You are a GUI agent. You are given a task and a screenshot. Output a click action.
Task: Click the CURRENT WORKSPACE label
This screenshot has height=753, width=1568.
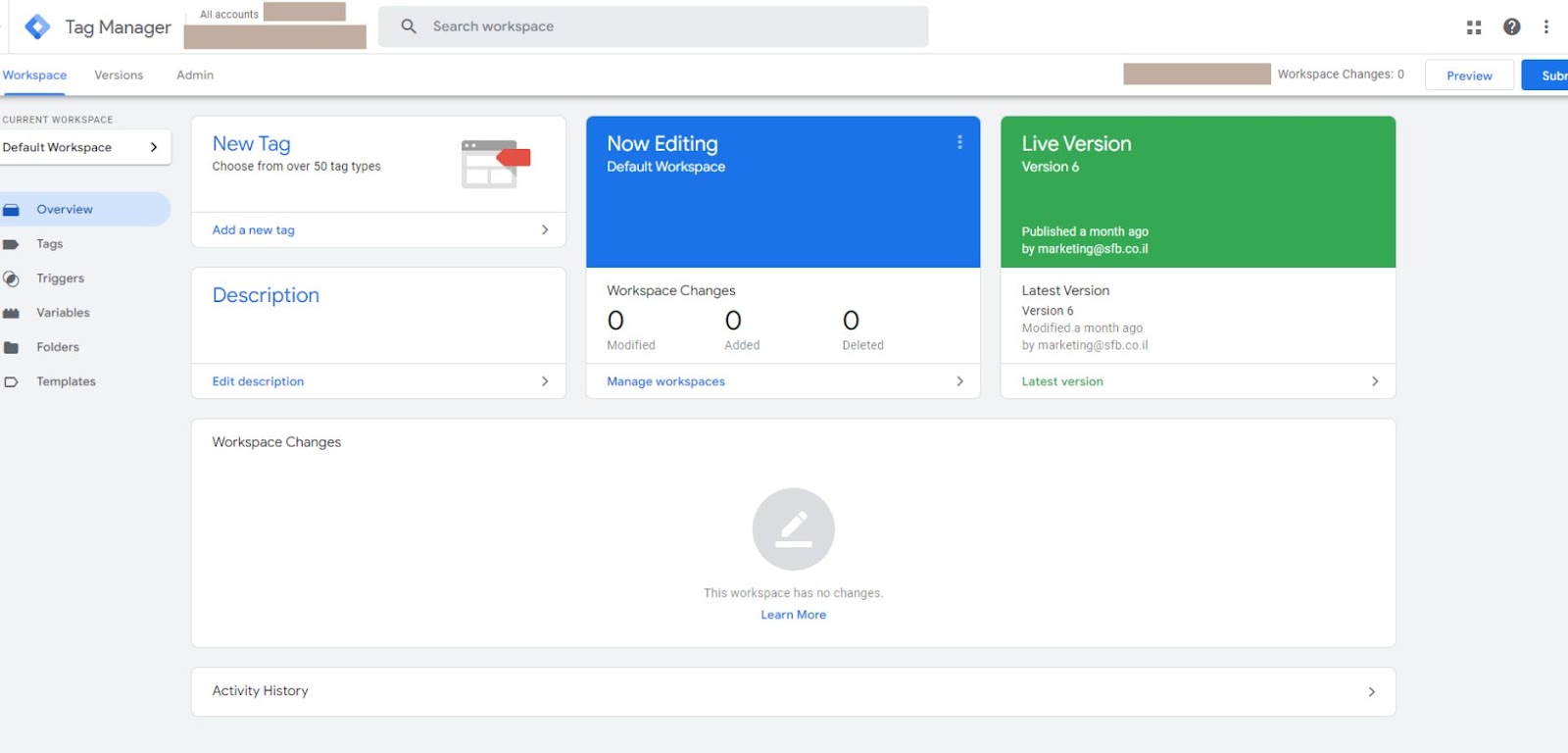point(58,120)
